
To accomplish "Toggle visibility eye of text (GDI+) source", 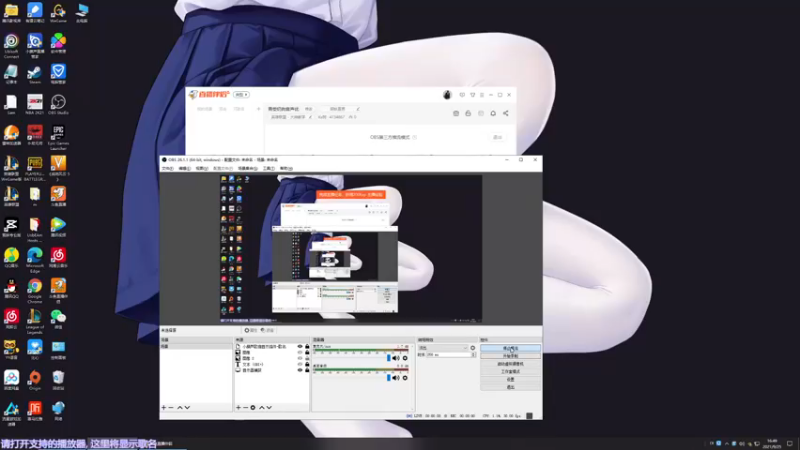I will click(x=300, y=364).
